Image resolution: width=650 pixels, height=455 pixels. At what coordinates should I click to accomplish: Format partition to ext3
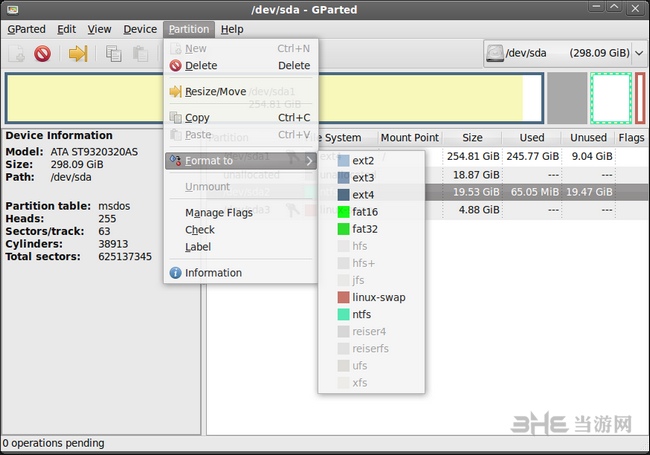point(371,177)
